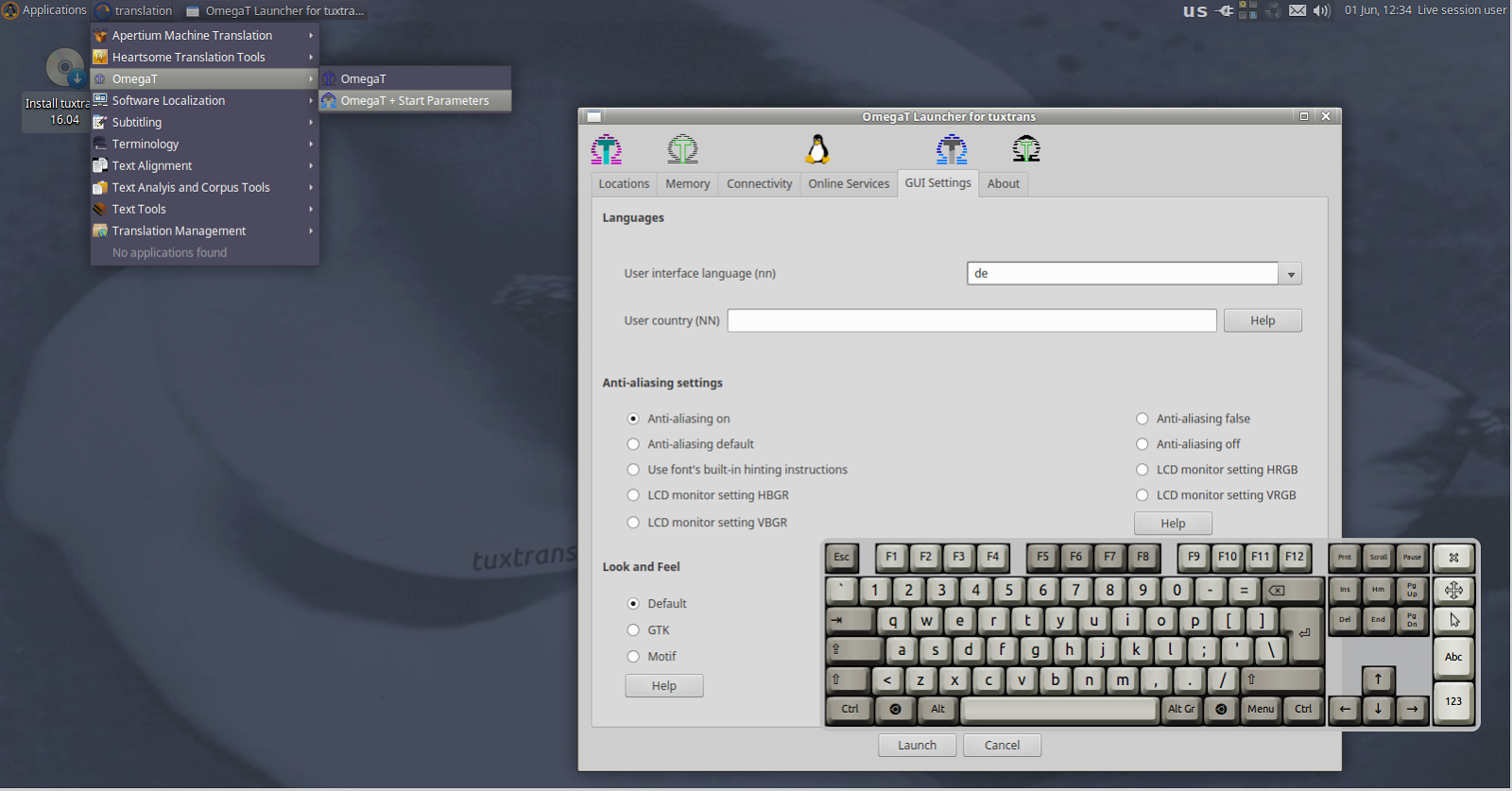
Task: Click the Backspace key on on-screen keyboard
Action: click(x=1292, y=591)
